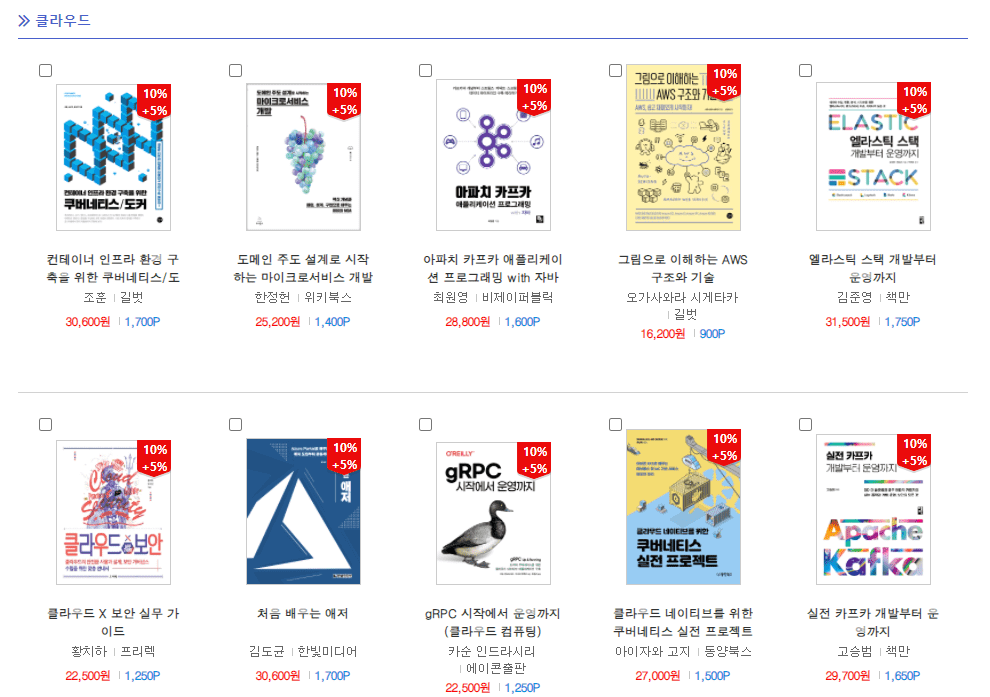This screenshot has height=697, width=990.
Task: Tick the checkbox above 마이크로서비스 개발 book
Action: 236,70
